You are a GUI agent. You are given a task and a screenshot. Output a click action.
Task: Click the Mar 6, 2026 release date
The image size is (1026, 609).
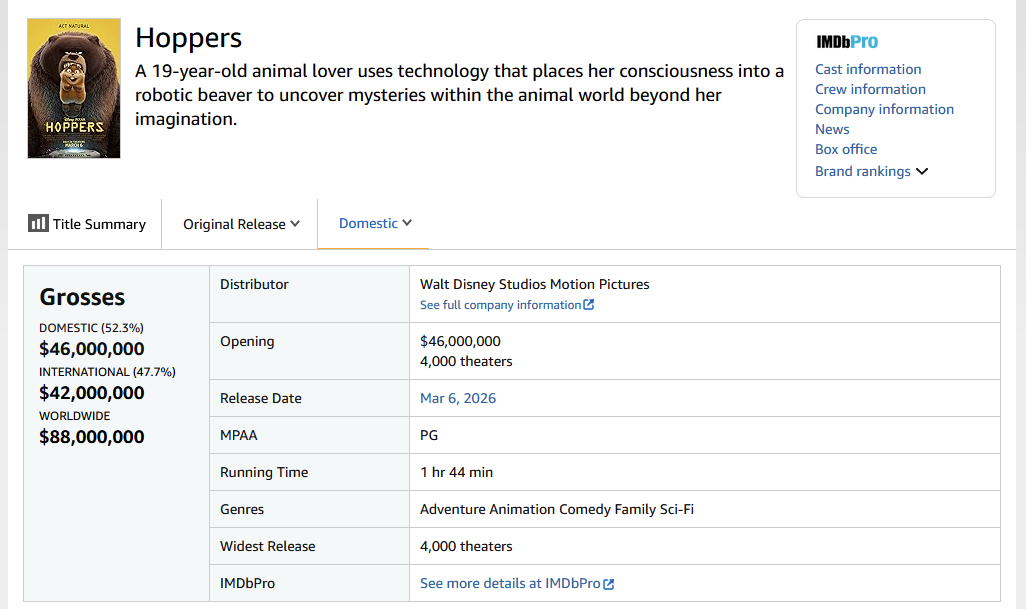(x=458, y=398)
